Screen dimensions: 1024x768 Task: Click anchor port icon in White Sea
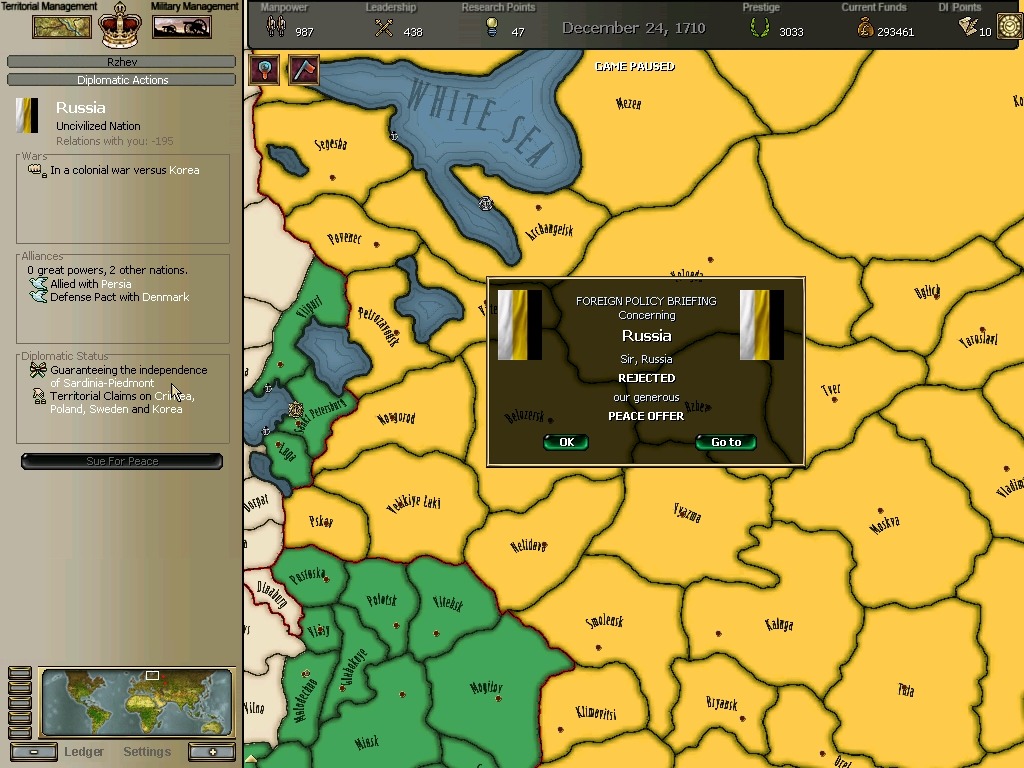(394, 136)
